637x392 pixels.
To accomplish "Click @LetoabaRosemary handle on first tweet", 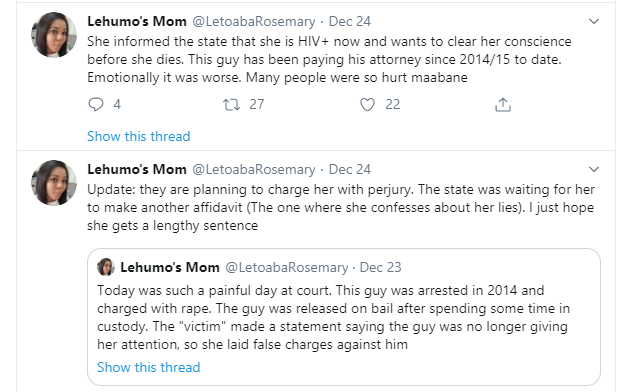I will click(x=254, y=21).
